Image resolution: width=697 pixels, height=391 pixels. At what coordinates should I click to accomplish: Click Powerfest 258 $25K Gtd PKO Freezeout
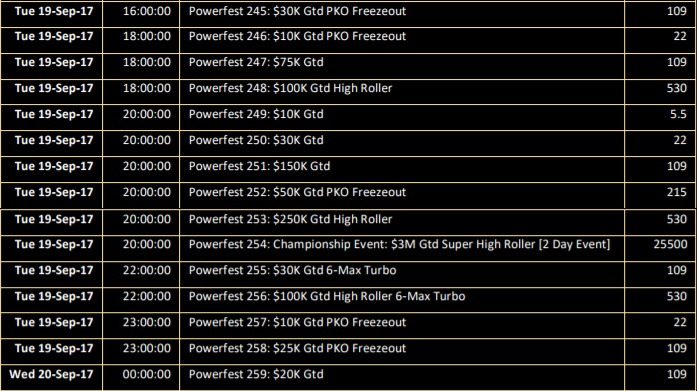[297, 348]
